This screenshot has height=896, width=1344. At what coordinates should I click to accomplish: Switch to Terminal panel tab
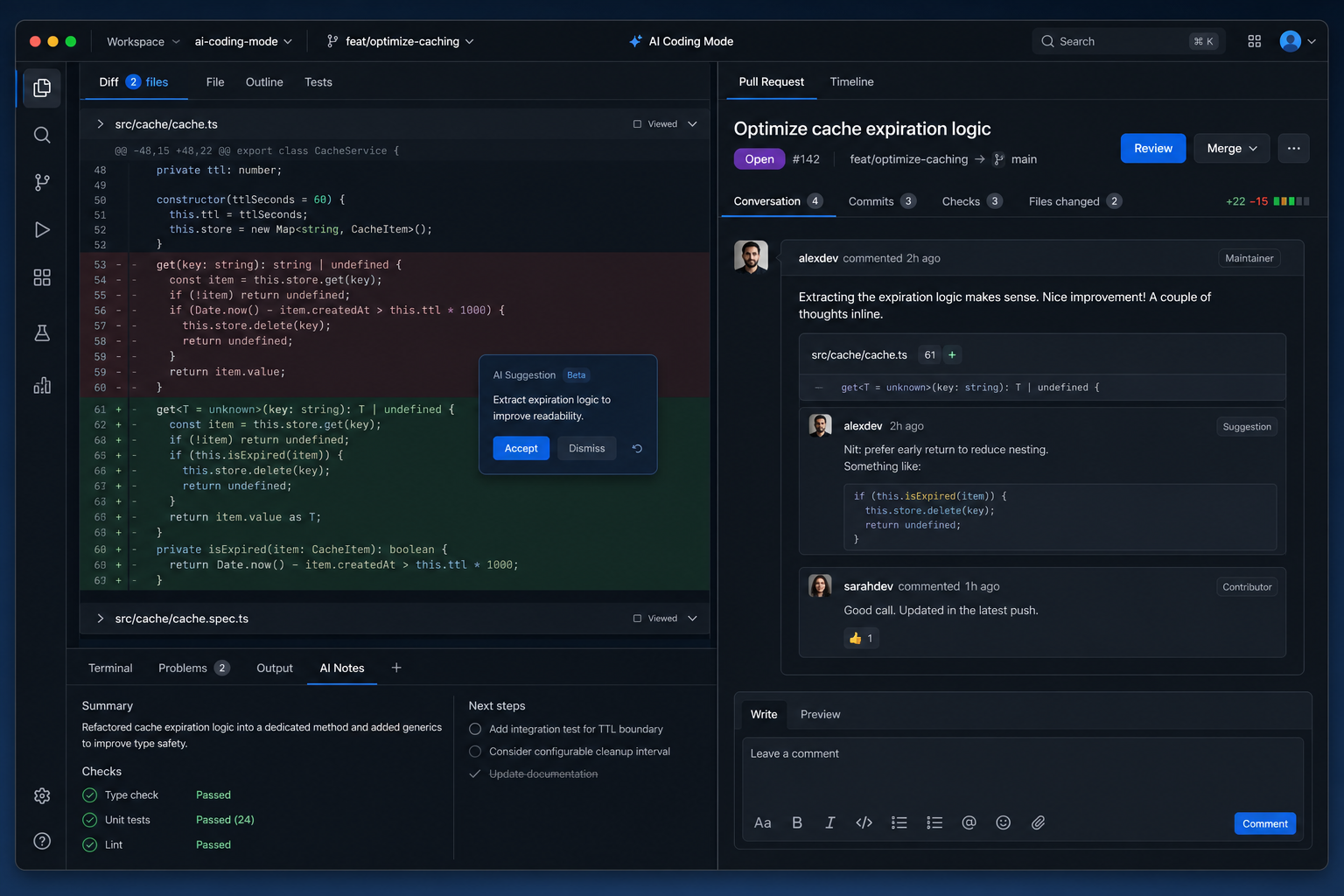pyautogui.click(x=110, y=668)
